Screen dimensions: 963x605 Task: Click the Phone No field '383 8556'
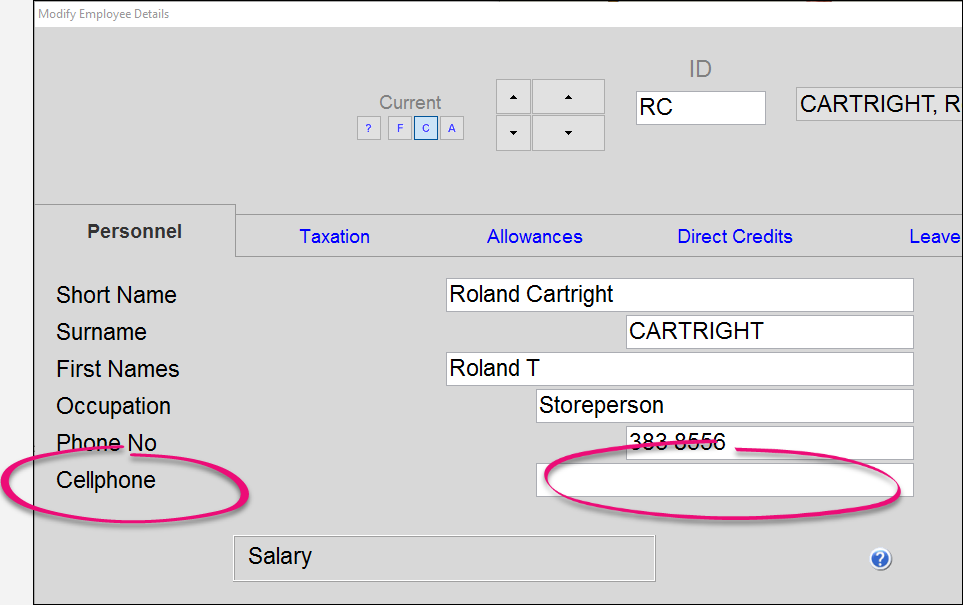pos(770,443)
